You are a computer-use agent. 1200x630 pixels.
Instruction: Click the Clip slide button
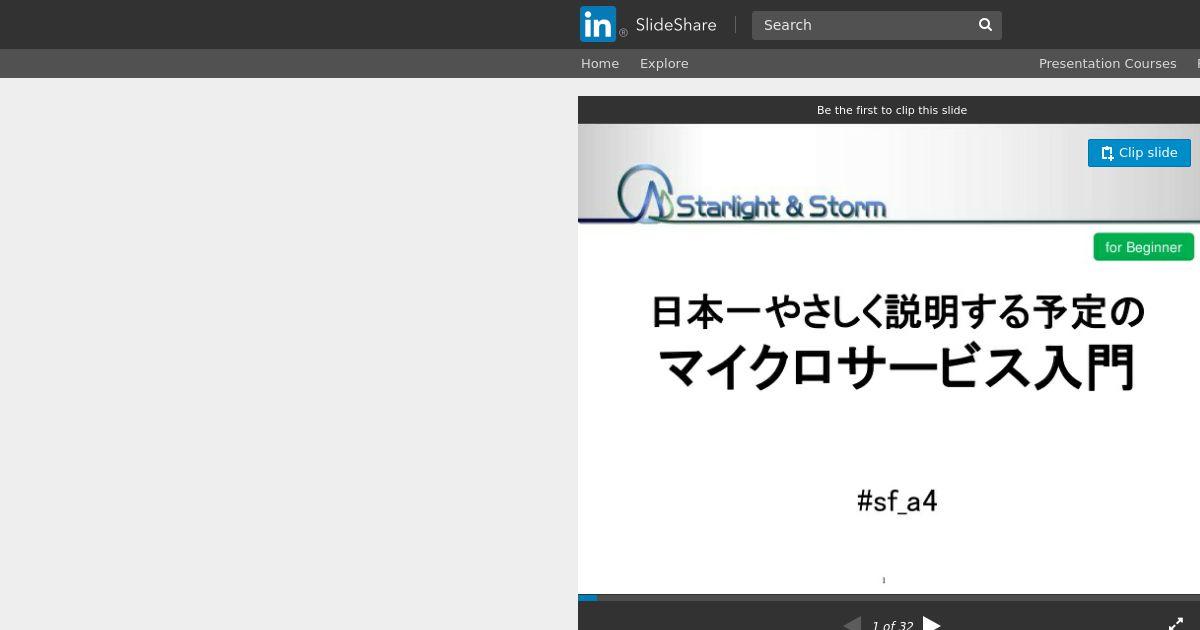pos(1139,153)
